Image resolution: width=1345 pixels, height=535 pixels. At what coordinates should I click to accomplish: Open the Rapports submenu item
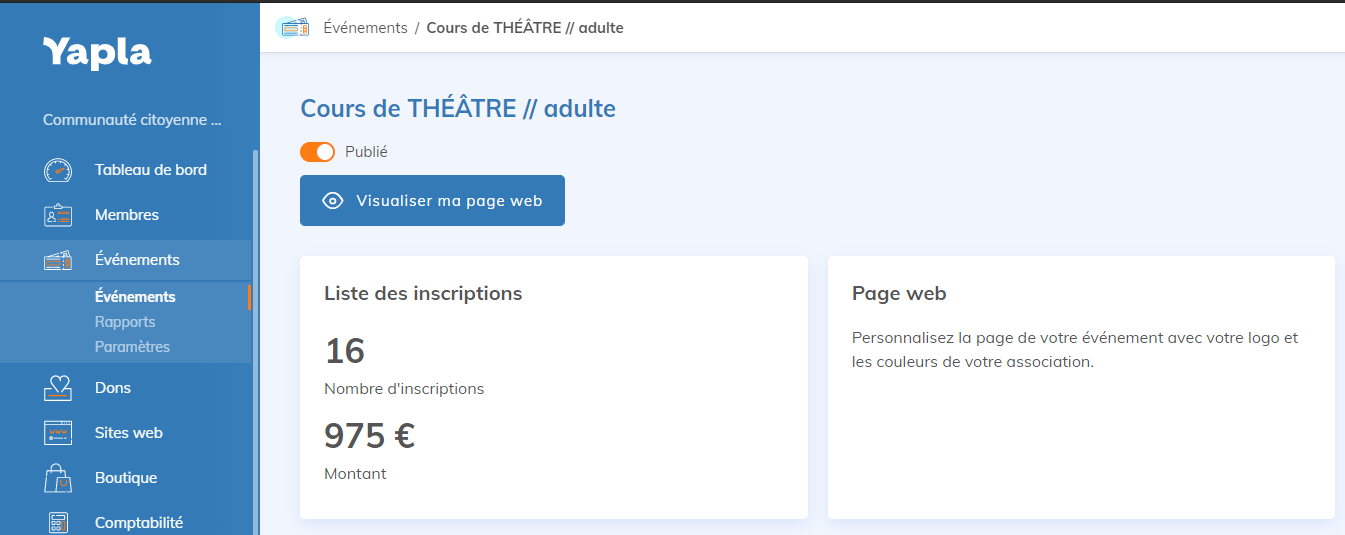(125, 322)
